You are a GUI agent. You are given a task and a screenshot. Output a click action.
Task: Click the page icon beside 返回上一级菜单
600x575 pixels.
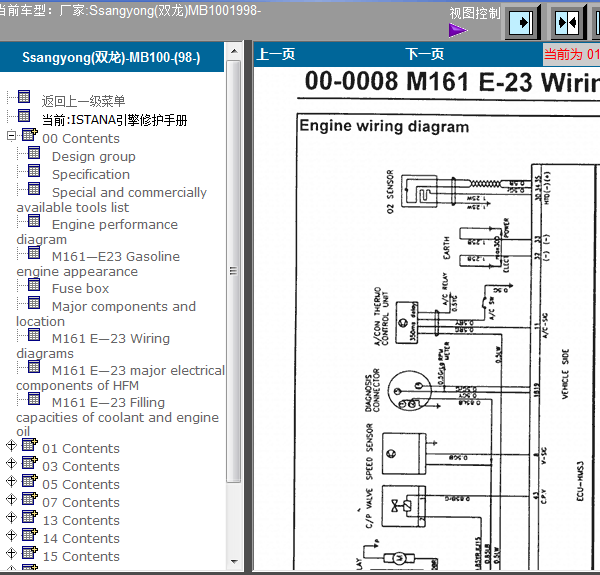tap(24, 97)
